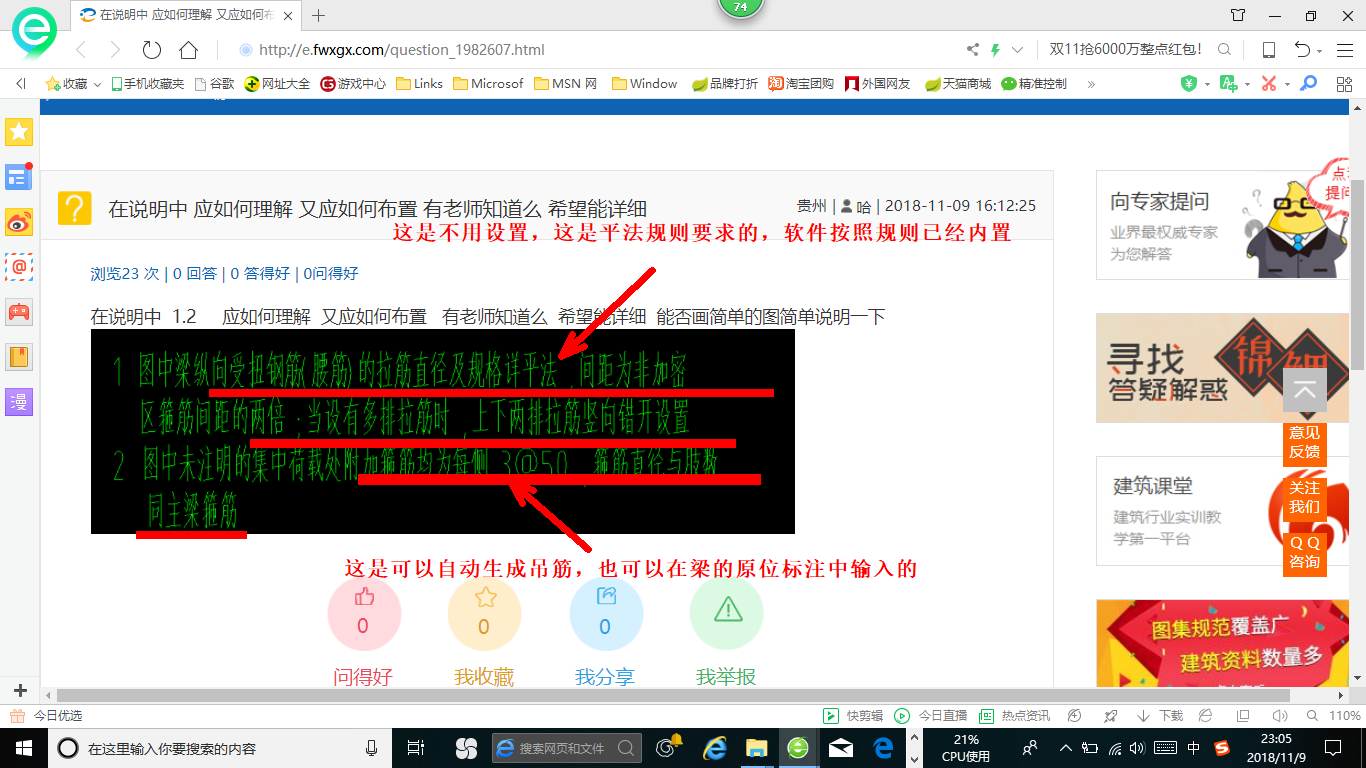The width and height of the screenshot is (1366, 768).
Task: Click the 我收藏 star button
Action: click(484, 614)
